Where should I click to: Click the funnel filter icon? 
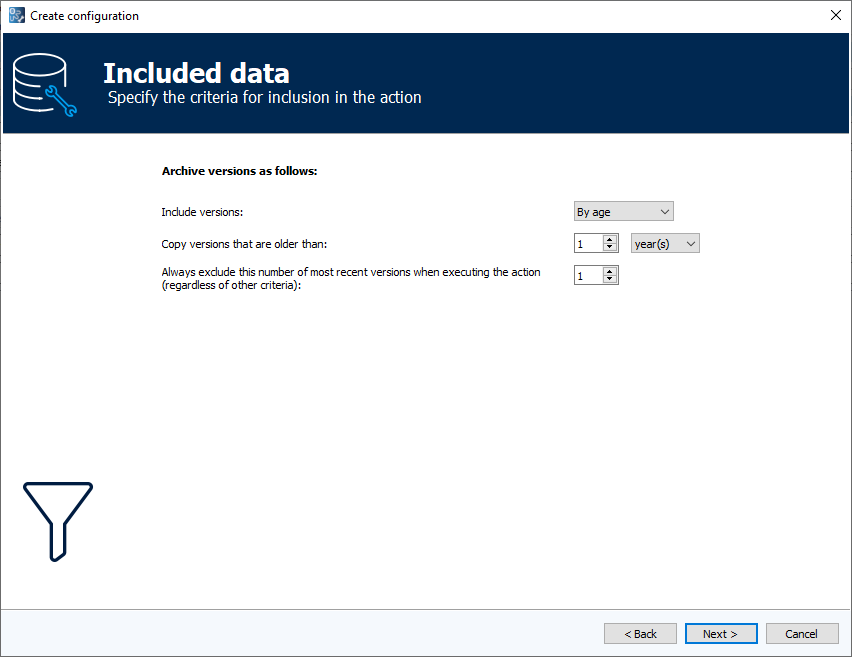(x=57, y=520)
